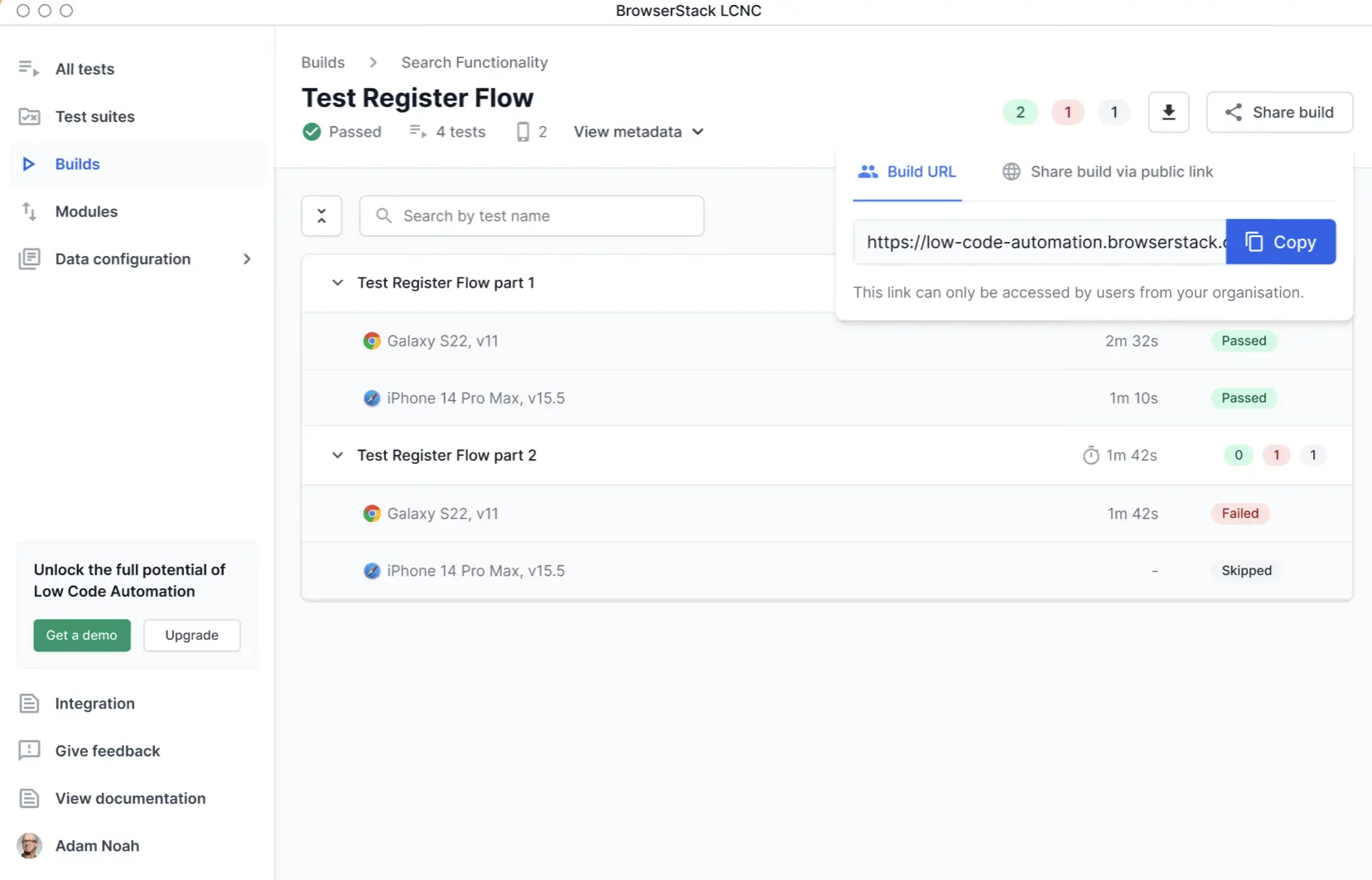Collapse Test Register Flow part 2
This screenshot has height=880, width=1372.
click(337, 455)
